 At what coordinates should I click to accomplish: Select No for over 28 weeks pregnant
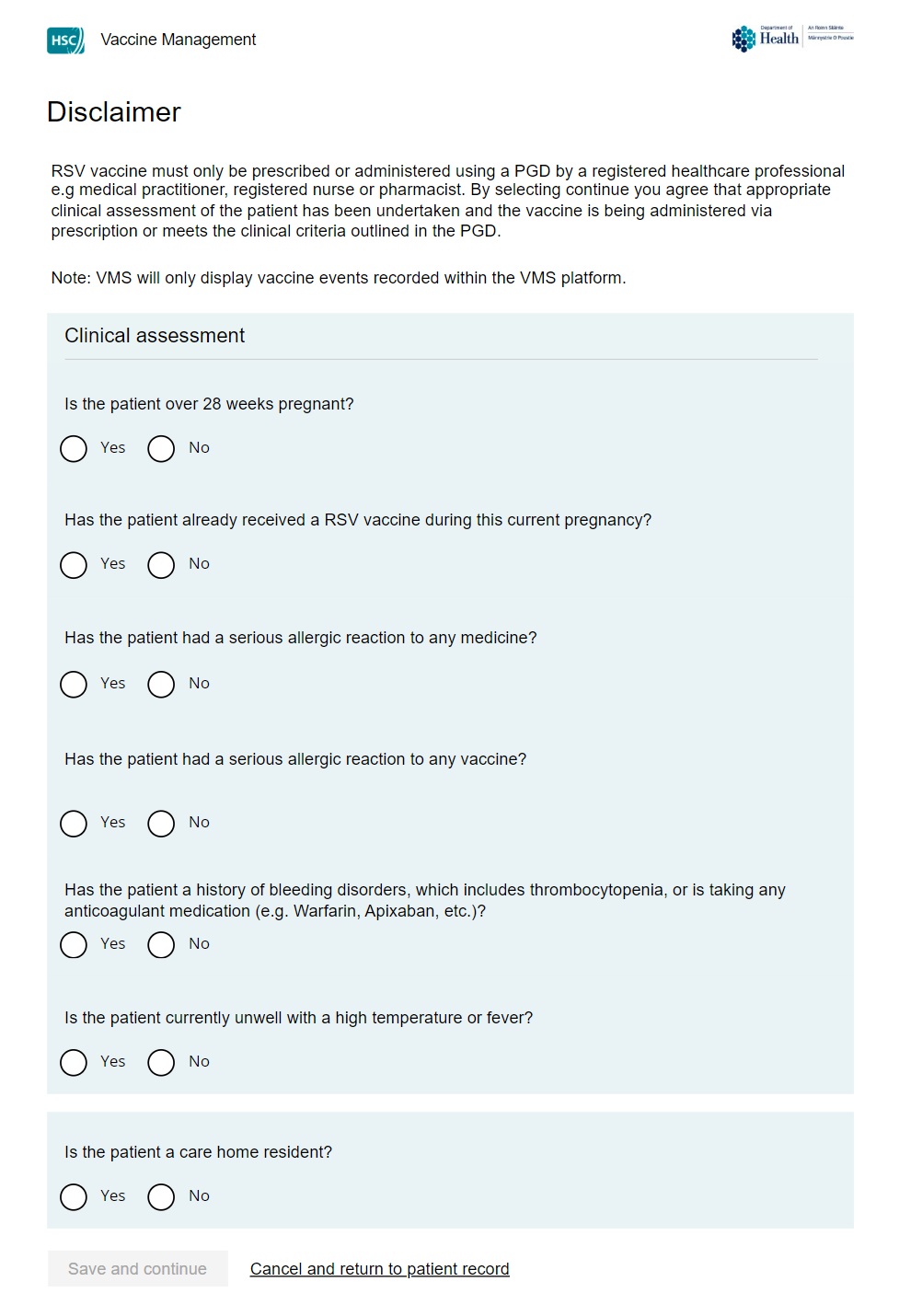pyautogui.click(x=161, y=449)
